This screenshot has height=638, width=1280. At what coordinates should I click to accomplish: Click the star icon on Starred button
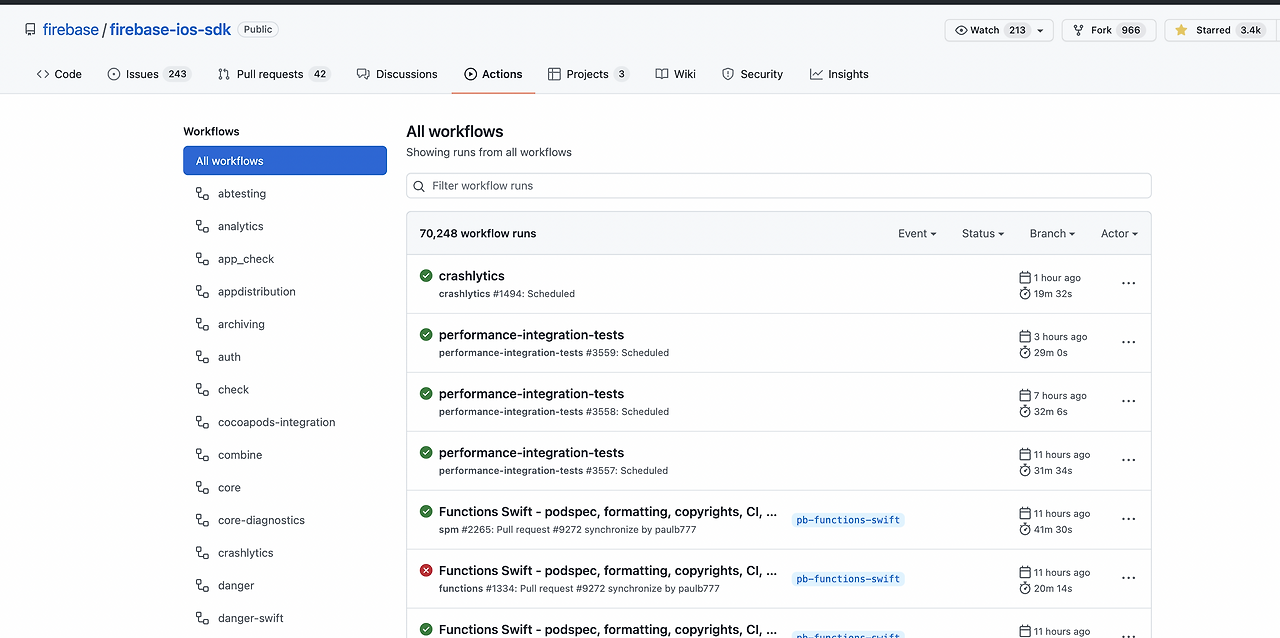[1181, 30]
